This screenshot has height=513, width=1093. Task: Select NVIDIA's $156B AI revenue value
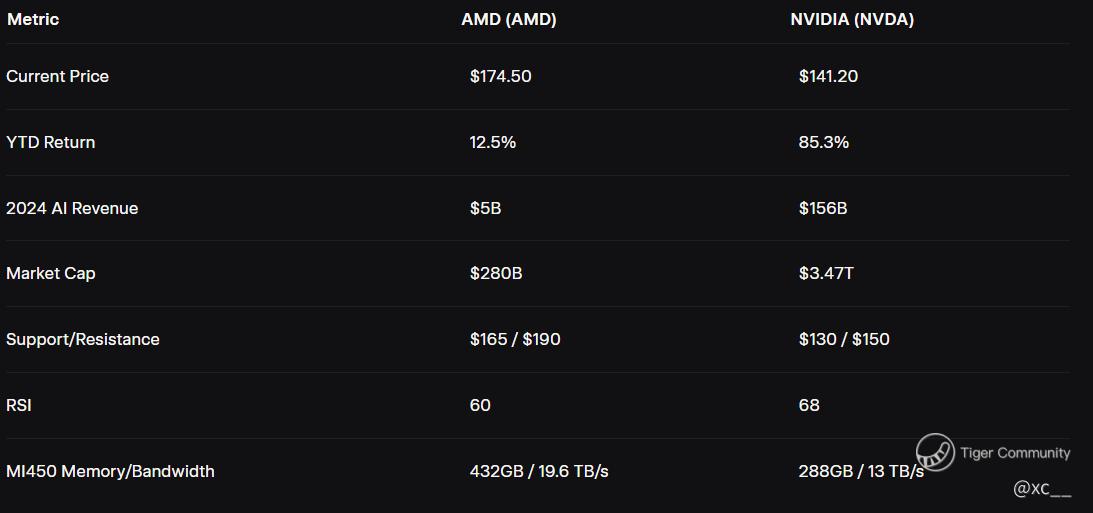823,208
